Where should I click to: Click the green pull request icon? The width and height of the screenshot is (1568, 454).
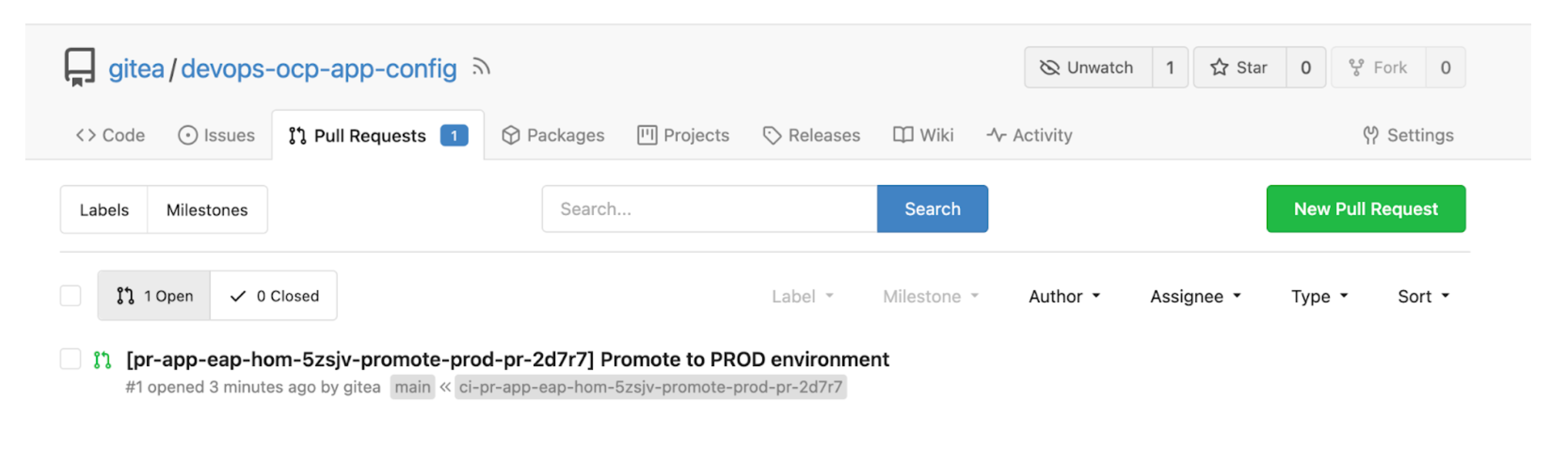click(x=103, y=361)
